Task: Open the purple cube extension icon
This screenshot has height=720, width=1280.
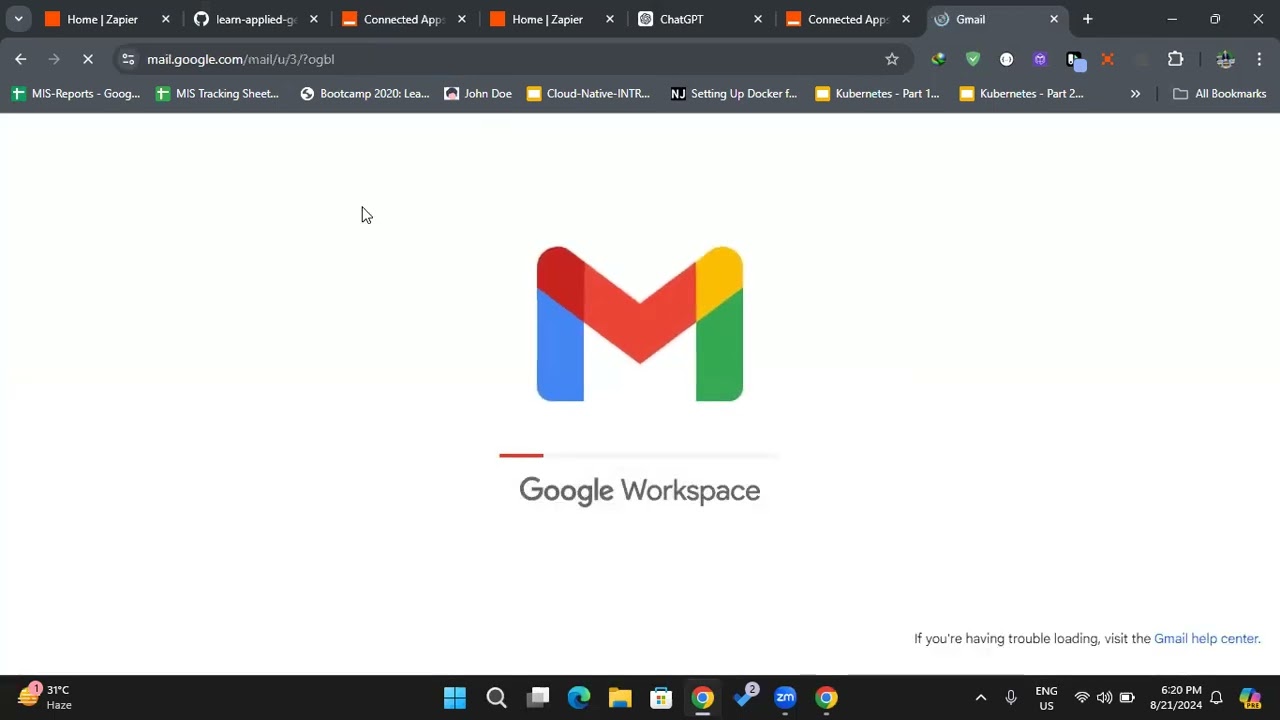Action: [1040, 59]
